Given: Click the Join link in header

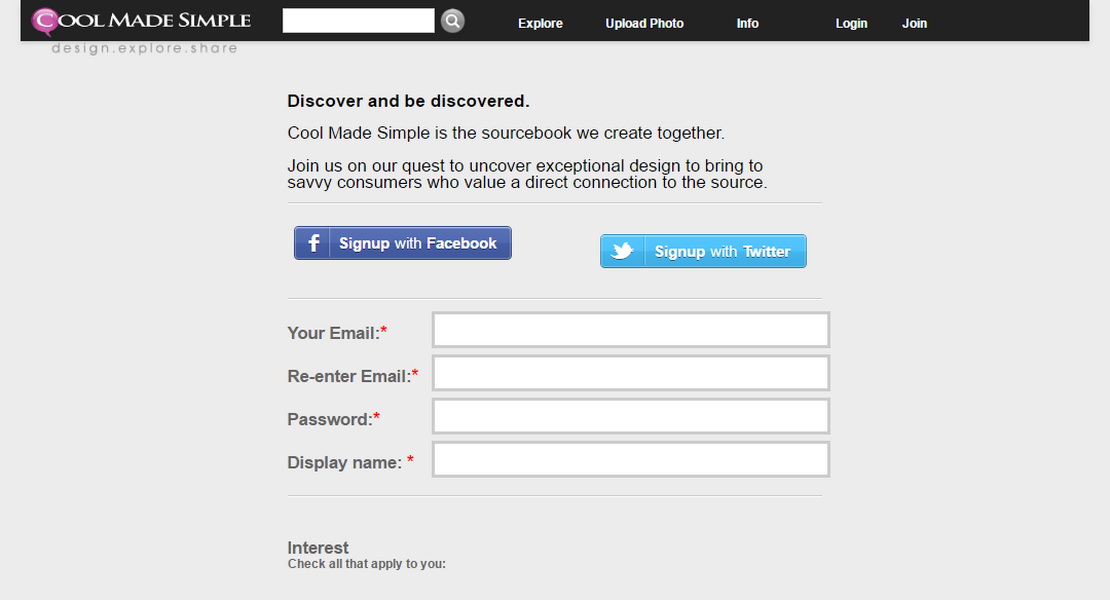Looking at the screenshot, I should (914, 23).
